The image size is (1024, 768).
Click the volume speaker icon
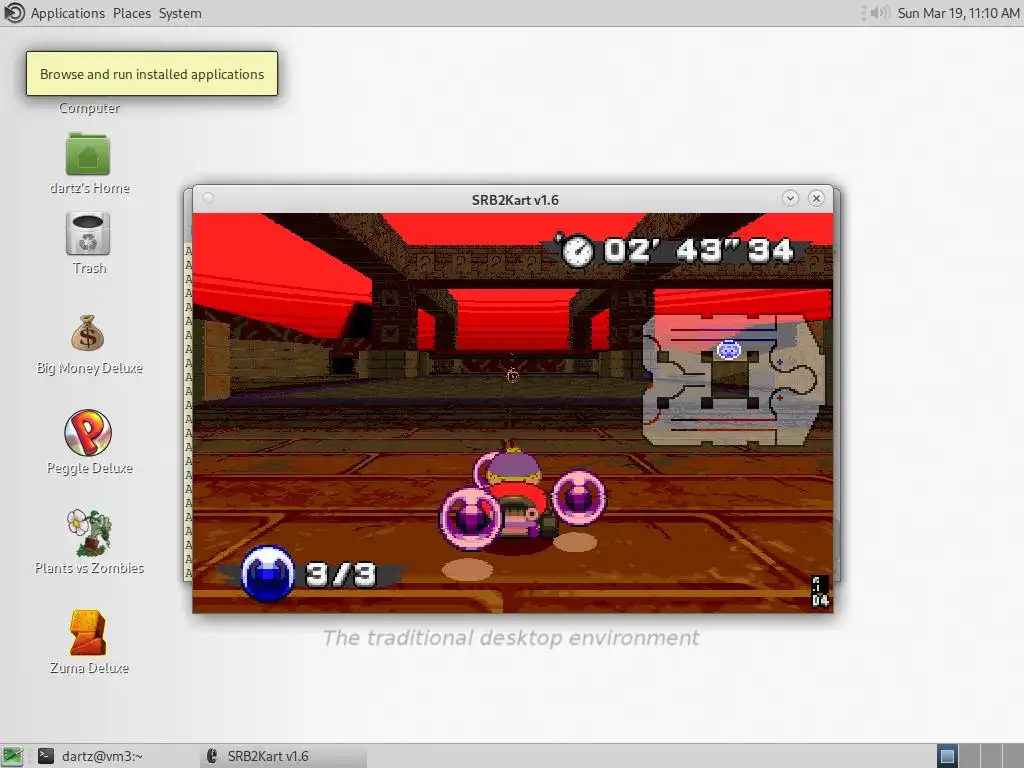point(880,13)
